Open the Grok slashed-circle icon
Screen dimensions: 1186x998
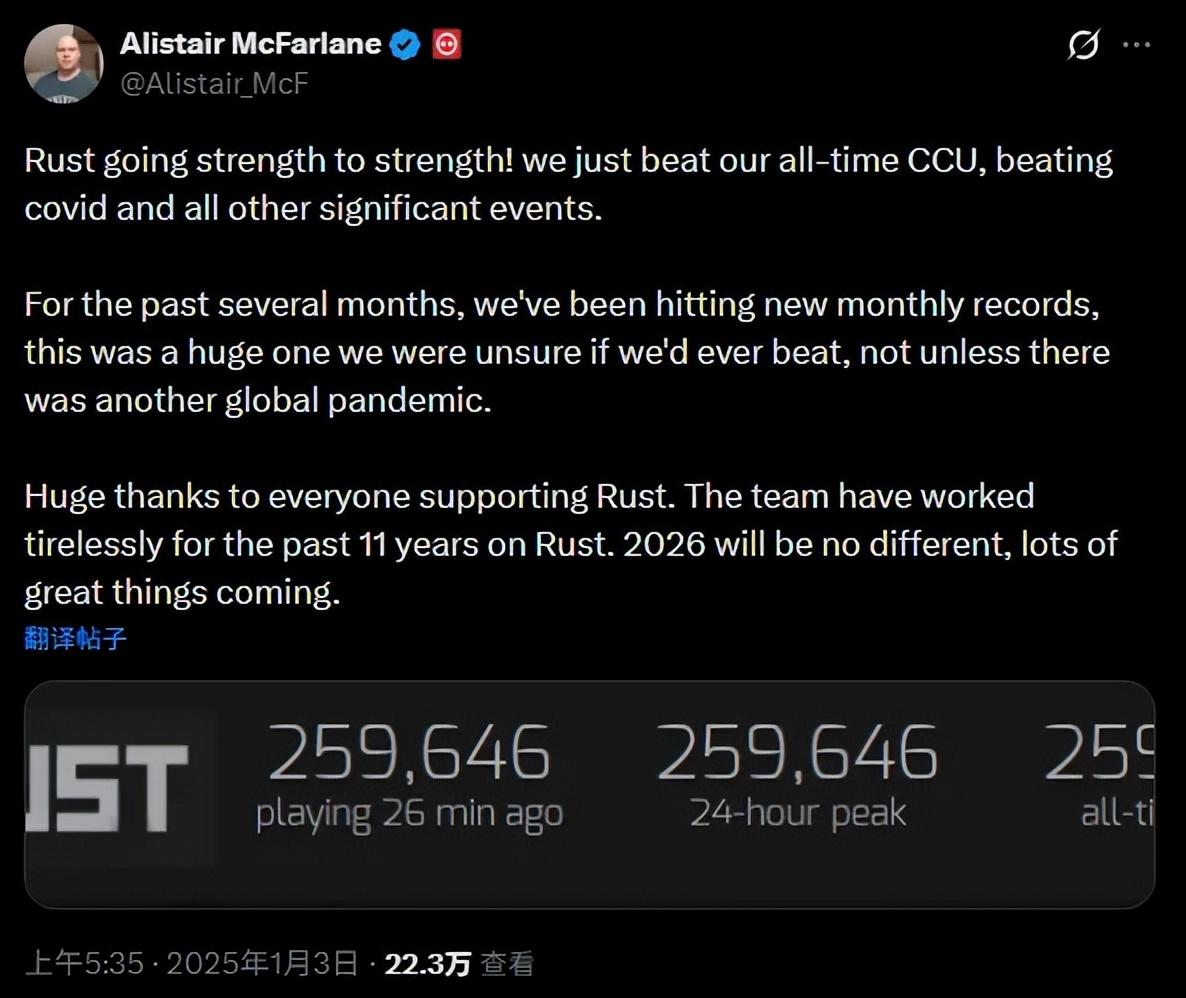[1083, 45]
